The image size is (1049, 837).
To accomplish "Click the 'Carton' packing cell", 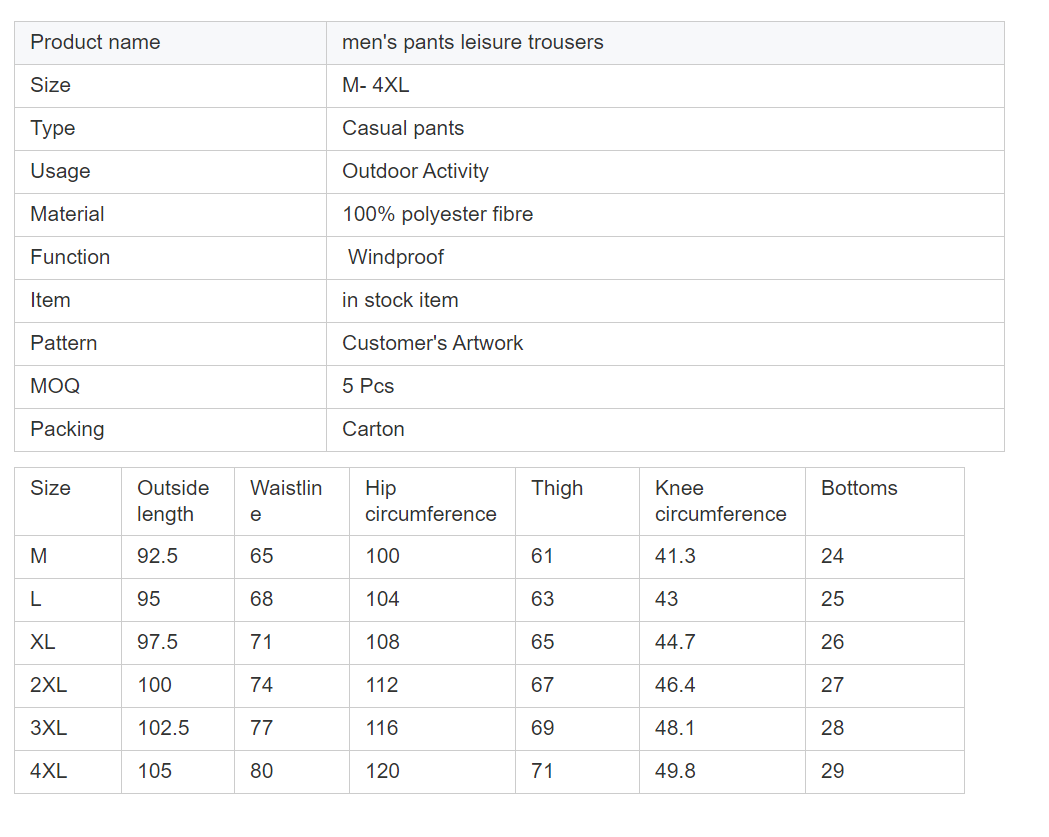I will (x=373, y=429).
